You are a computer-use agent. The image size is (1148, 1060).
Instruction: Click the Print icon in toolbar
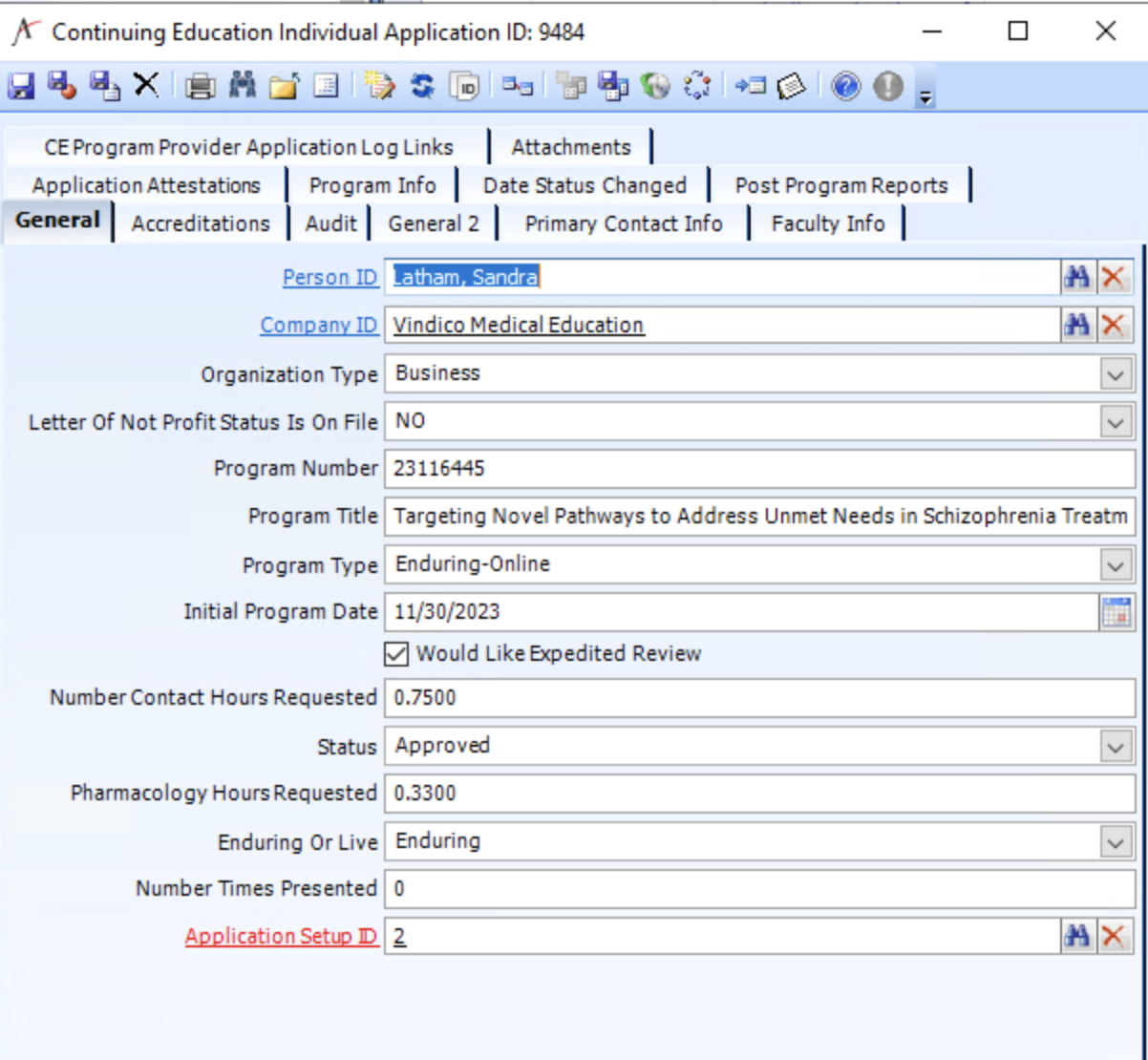coord(200,87)
